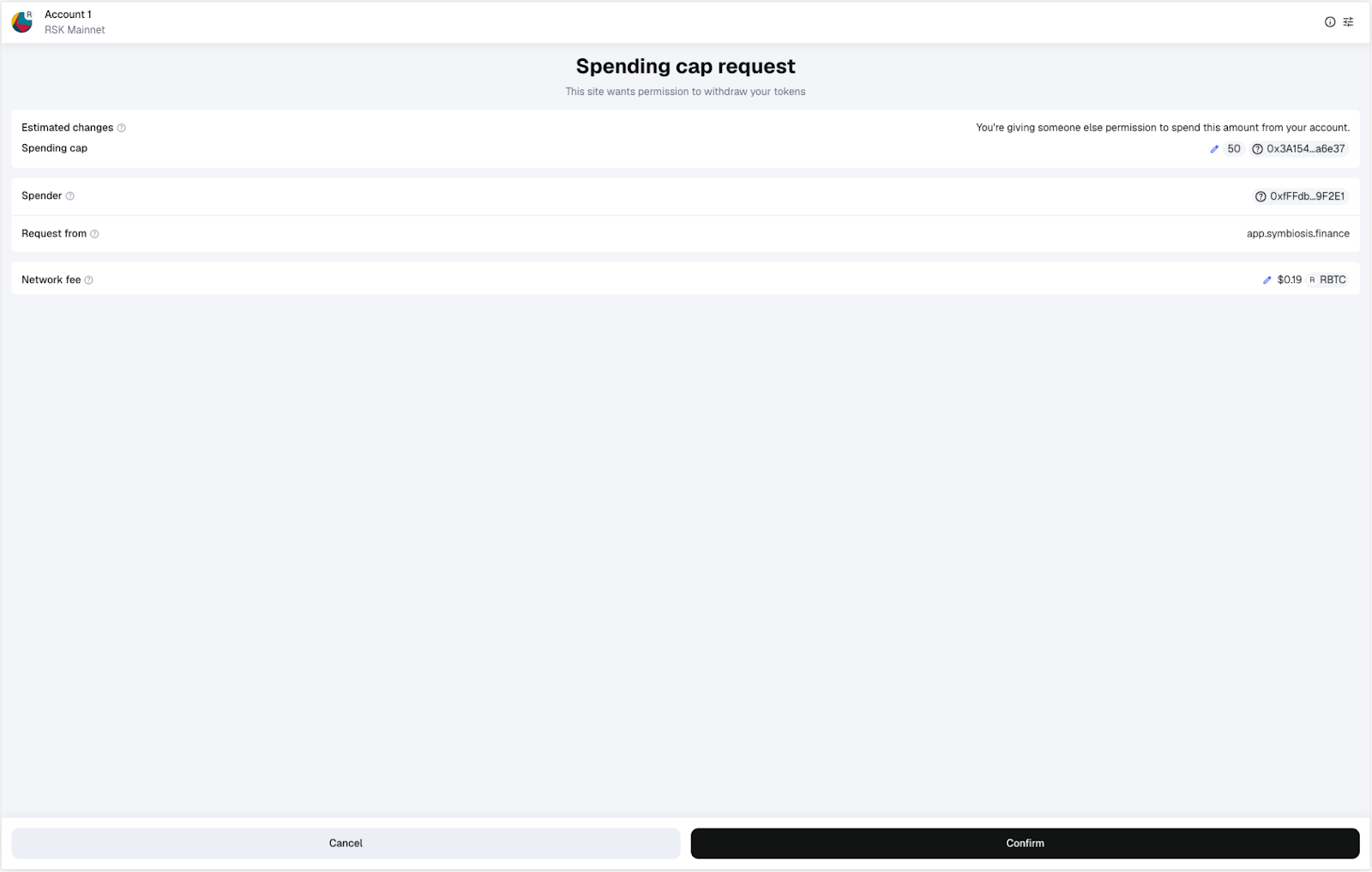Screen dimensions: 1372x872
Task: Click the Account 1 avatar icon
Action: (21, 21)
